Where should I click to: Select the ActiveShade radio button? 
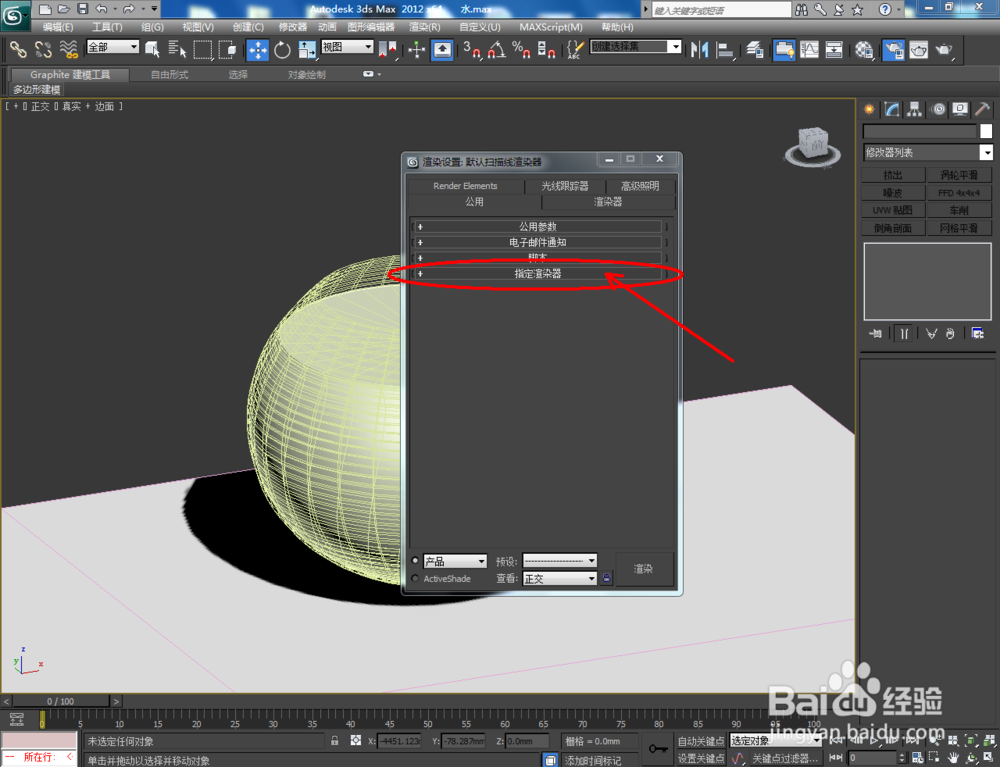click(415, 578)
